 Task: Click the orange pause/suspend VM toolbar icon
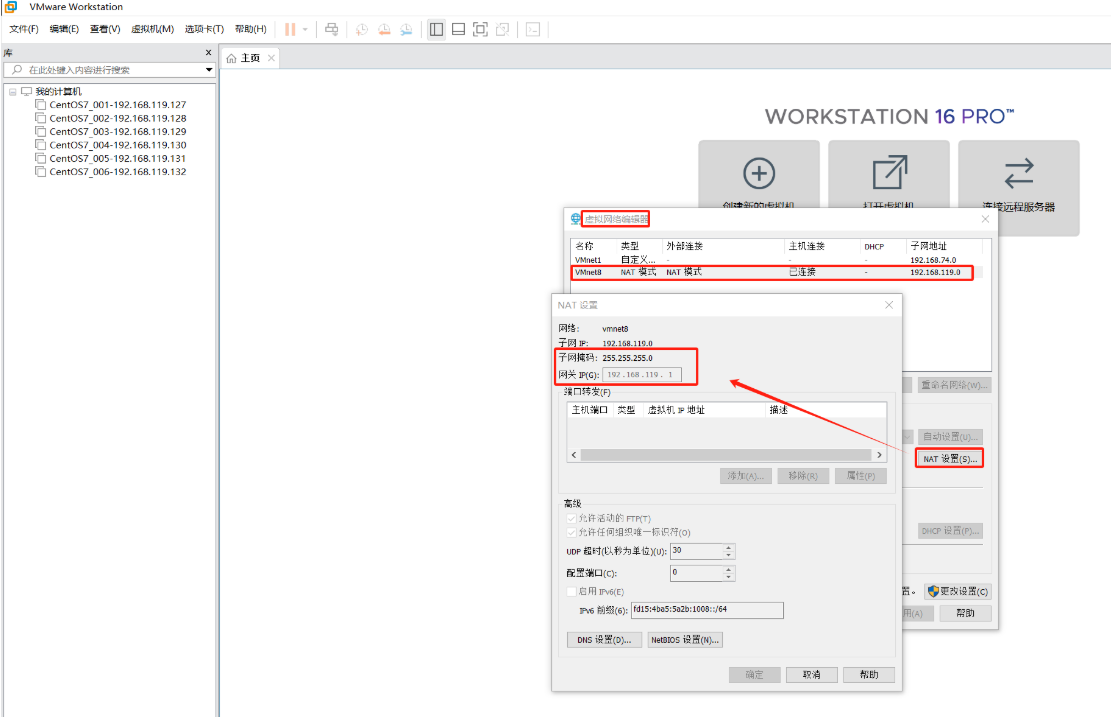(x=290, y=29)
